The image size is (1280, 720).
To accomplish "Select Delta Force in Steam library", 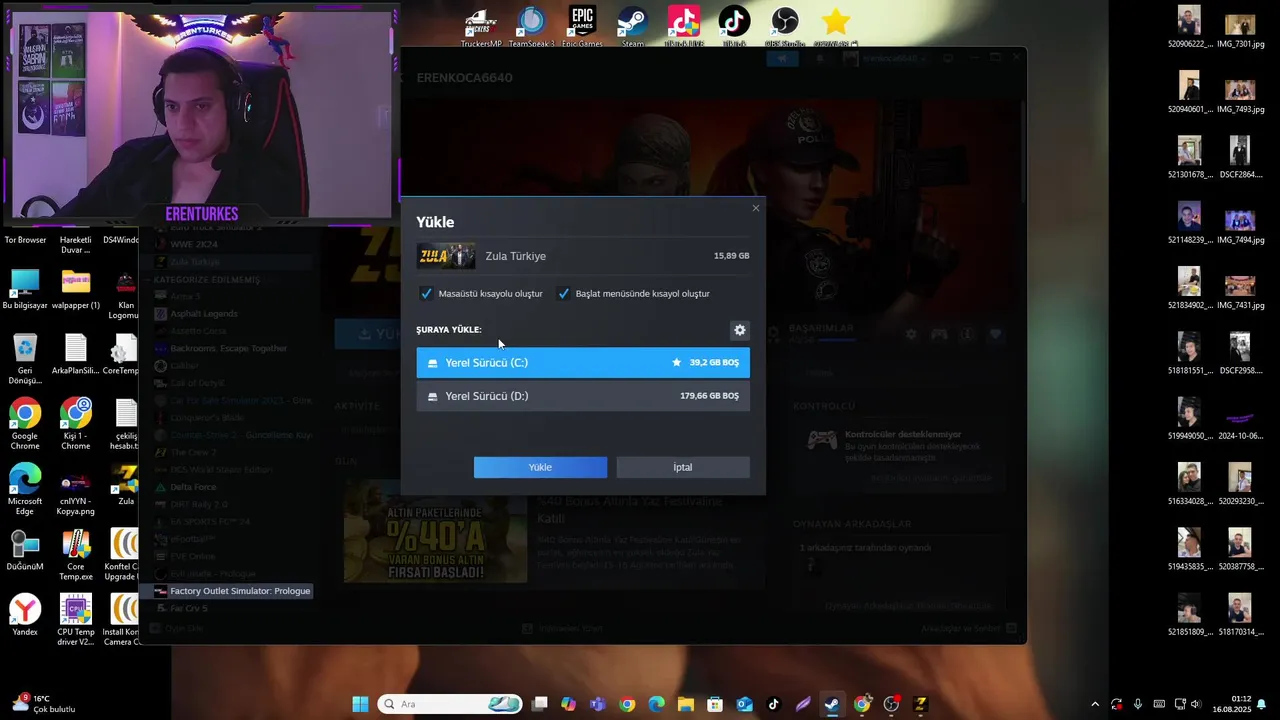I will pyautogui.click(x=193, y=487).
